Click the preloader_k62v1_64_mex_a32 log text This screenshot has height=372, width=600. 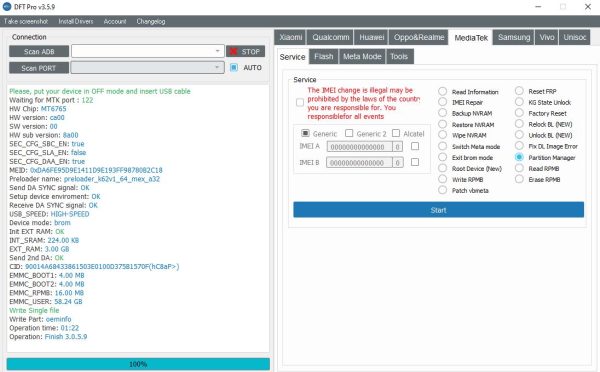click(112, 179)
